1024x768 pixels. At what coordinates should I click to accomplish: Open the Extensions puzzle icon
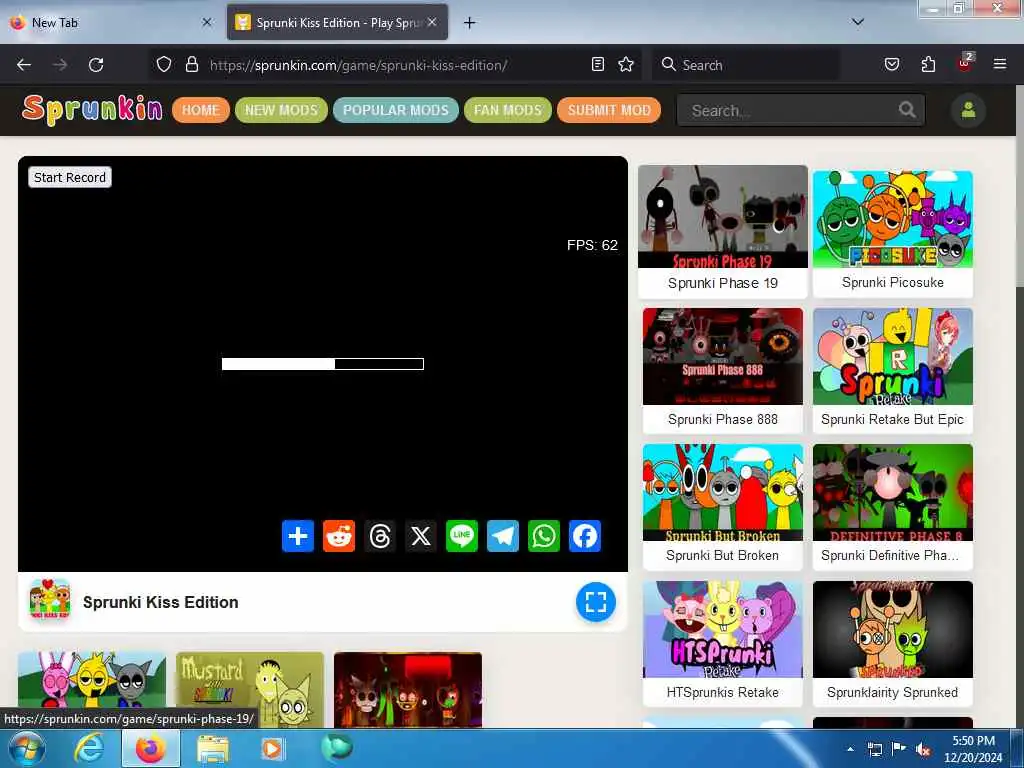pyautogui.click(x=928, y=64)
